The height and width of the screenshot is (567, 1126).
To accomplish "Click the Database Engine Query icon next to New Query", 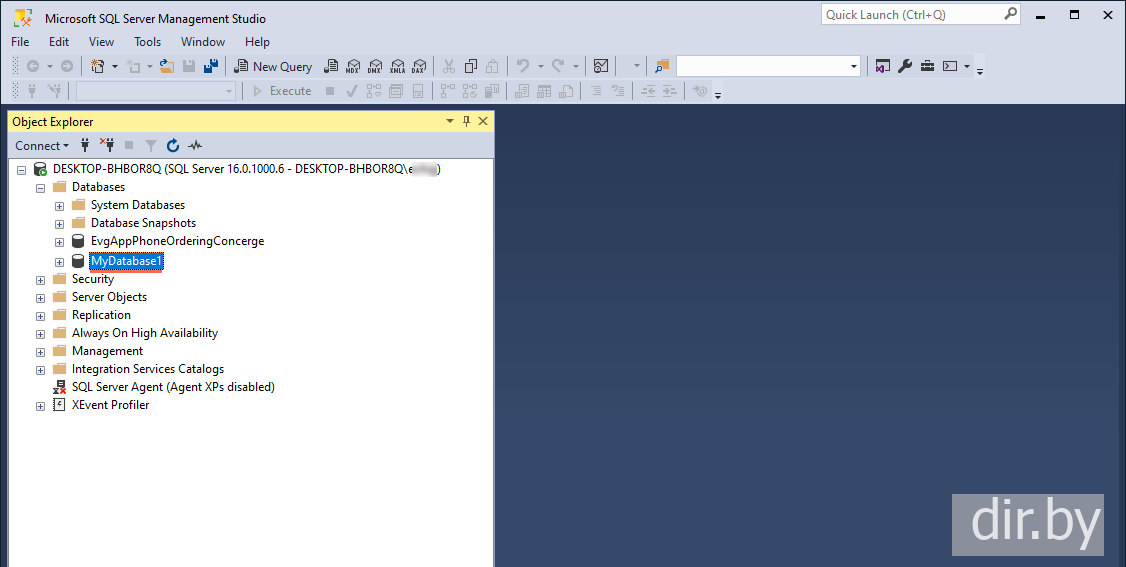I will coord(331,66).
